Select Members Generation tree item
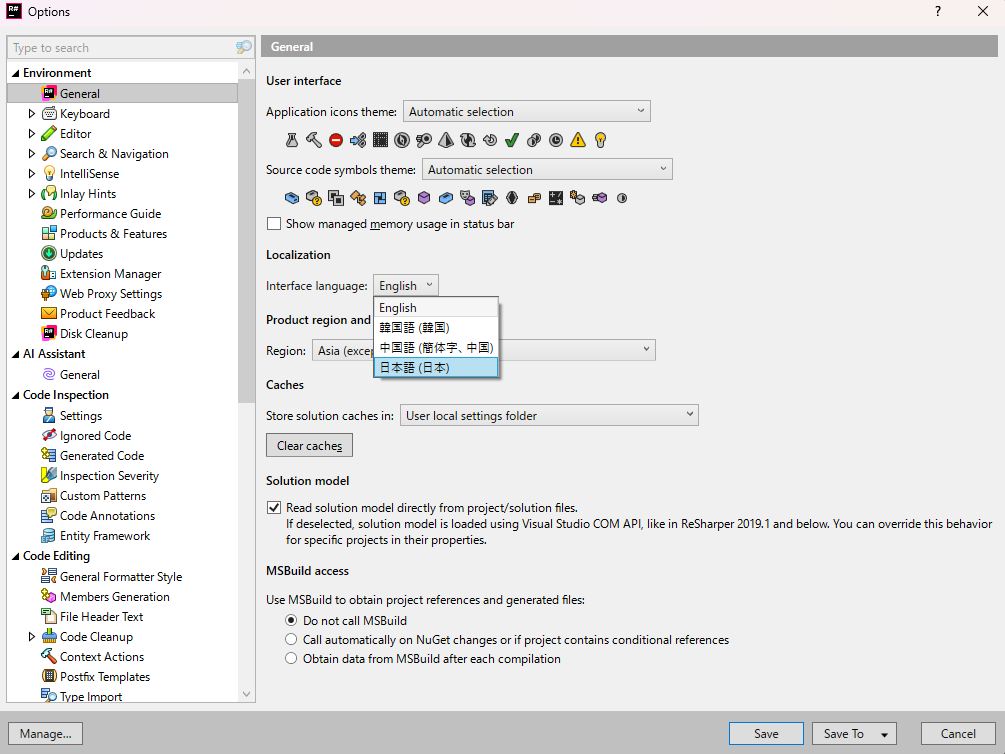 pos(114,596)
